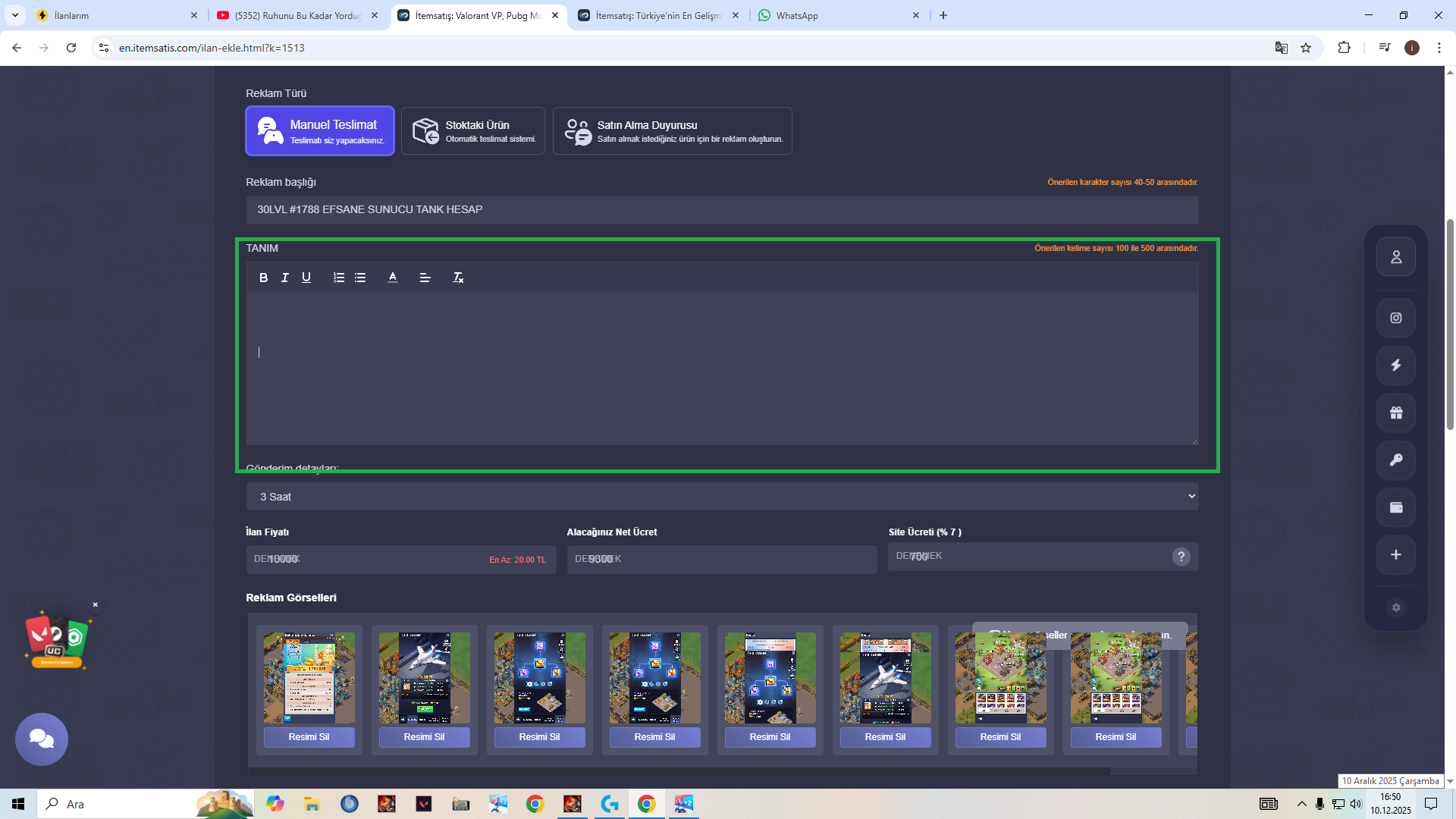Image resolution: width=1456 pixels, height=819 pixels.
Task: Click the key icon in right sidebar
Action: (x=1396, y=460)
